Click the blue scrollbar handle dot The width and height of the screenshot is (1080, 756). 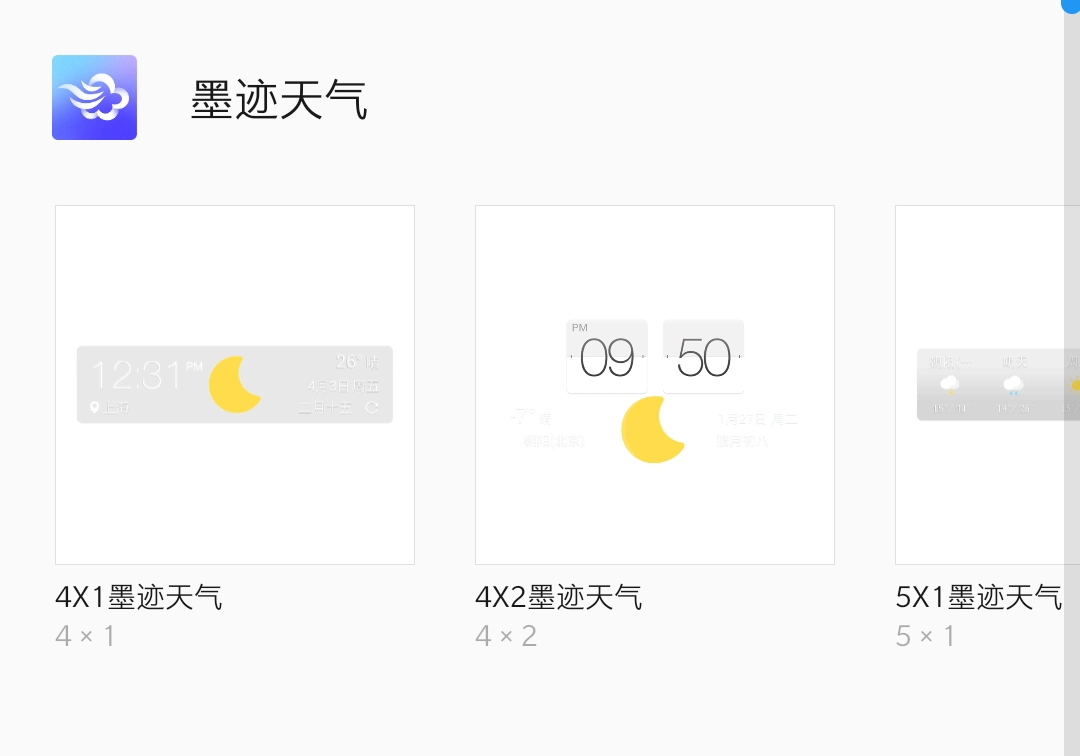coord(1070,5)
